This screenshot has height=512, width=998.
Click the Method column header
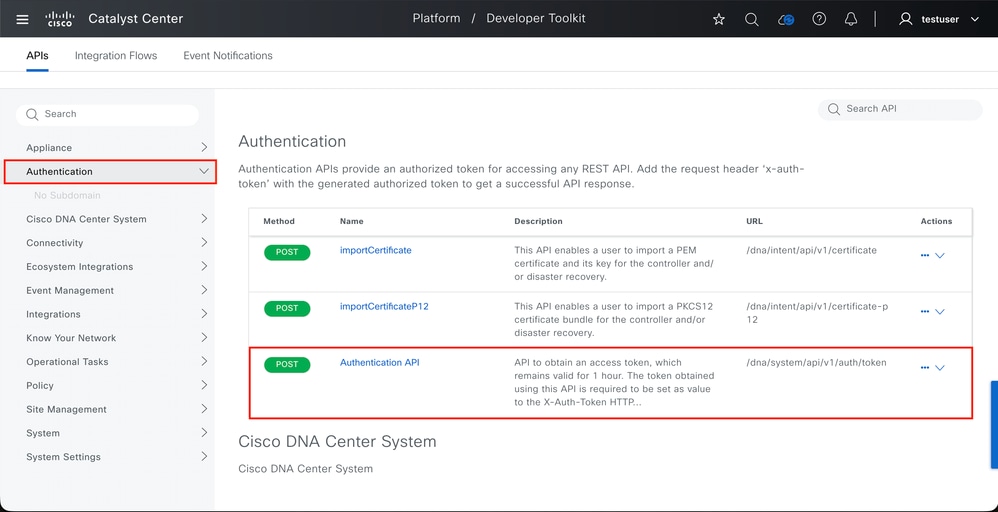tap(279, 221)
